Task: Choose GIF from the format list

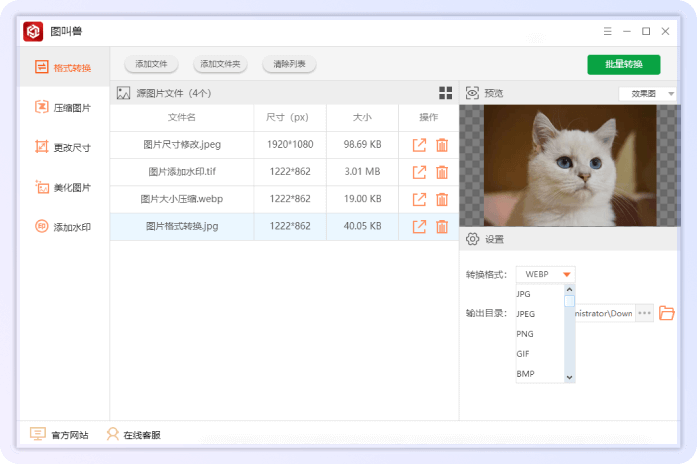Action: click(x=540, y=354)
